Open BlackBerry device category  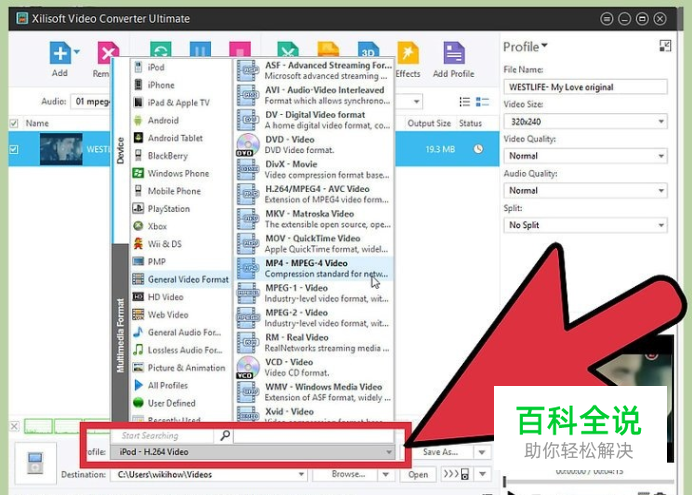click(x=181, y=155)
